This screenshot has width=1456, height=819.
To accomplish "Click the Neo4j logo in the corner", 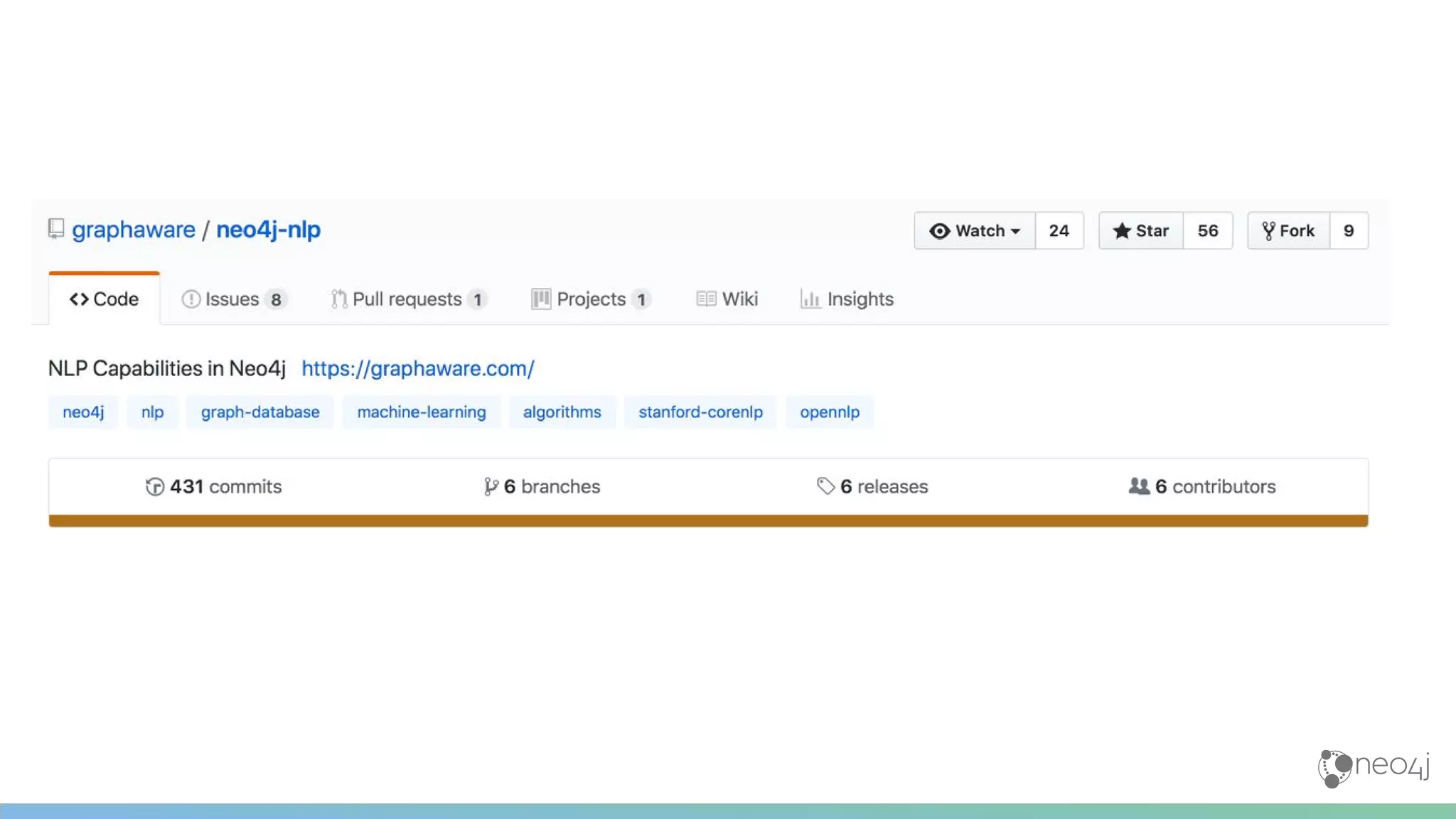I will [x=1373, y=768].
